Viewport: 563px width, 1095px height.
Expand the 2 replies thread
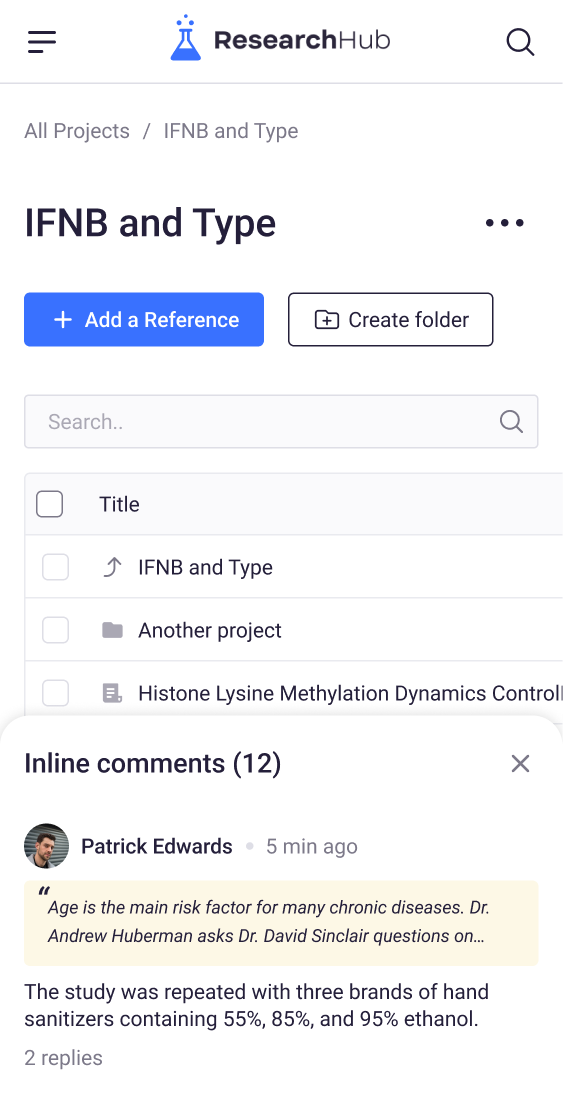(64, 1057)
